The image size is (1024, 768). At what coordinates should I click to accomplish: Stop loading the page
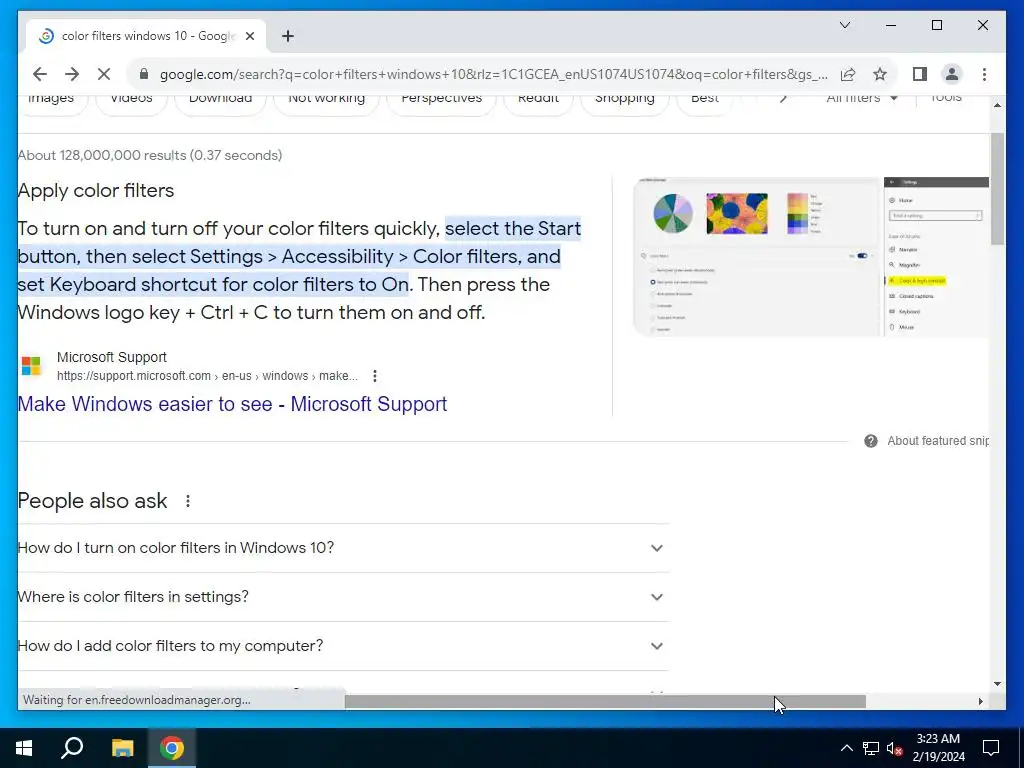(104, 74)
